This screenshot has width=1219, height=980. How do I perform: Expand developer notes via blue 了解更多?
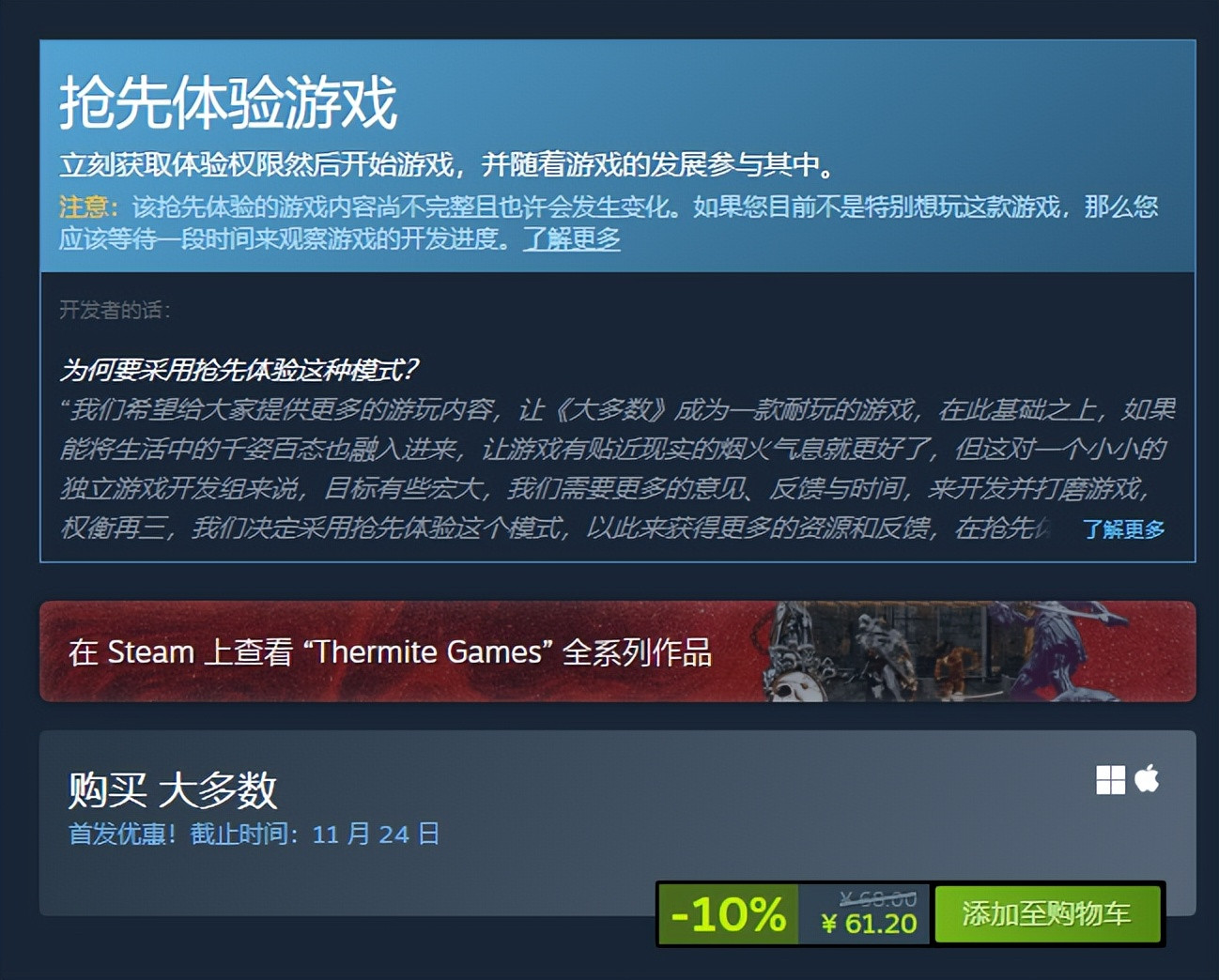pos(1123,529)
